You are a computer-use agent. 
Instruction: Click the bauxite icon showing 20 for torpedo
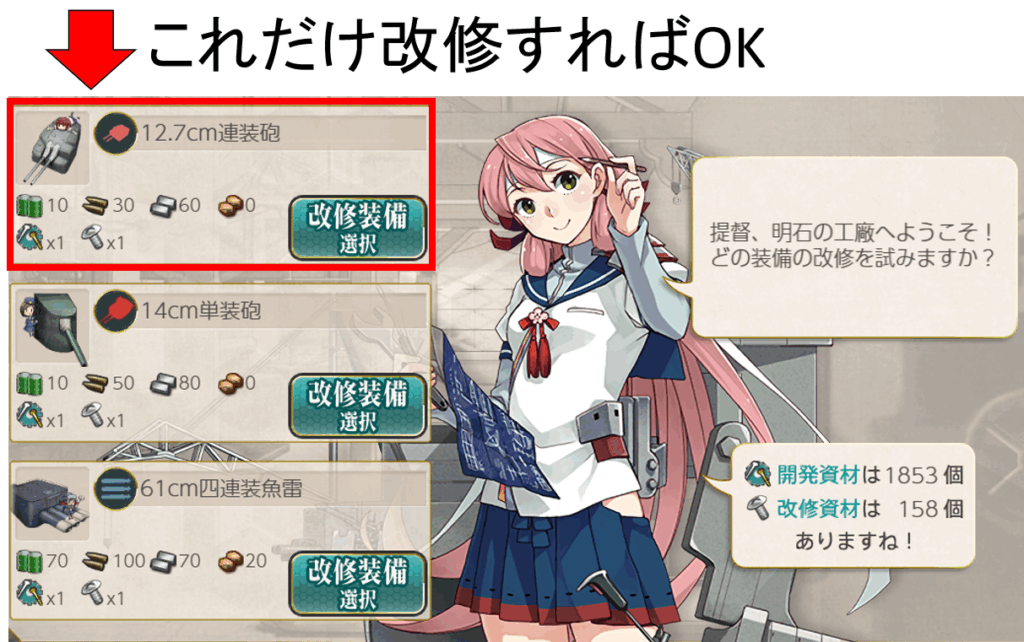[231, 561]
